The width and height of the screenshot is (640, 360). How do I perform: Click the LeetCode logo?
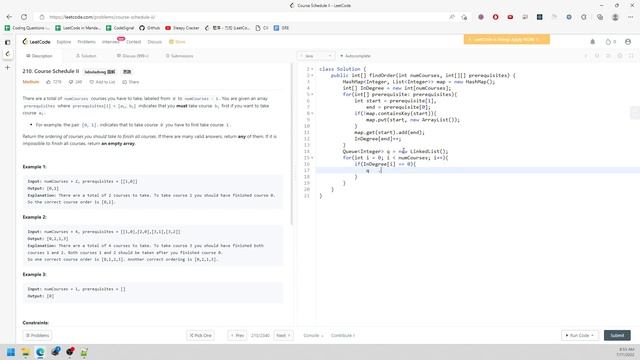tap(36, 42)
